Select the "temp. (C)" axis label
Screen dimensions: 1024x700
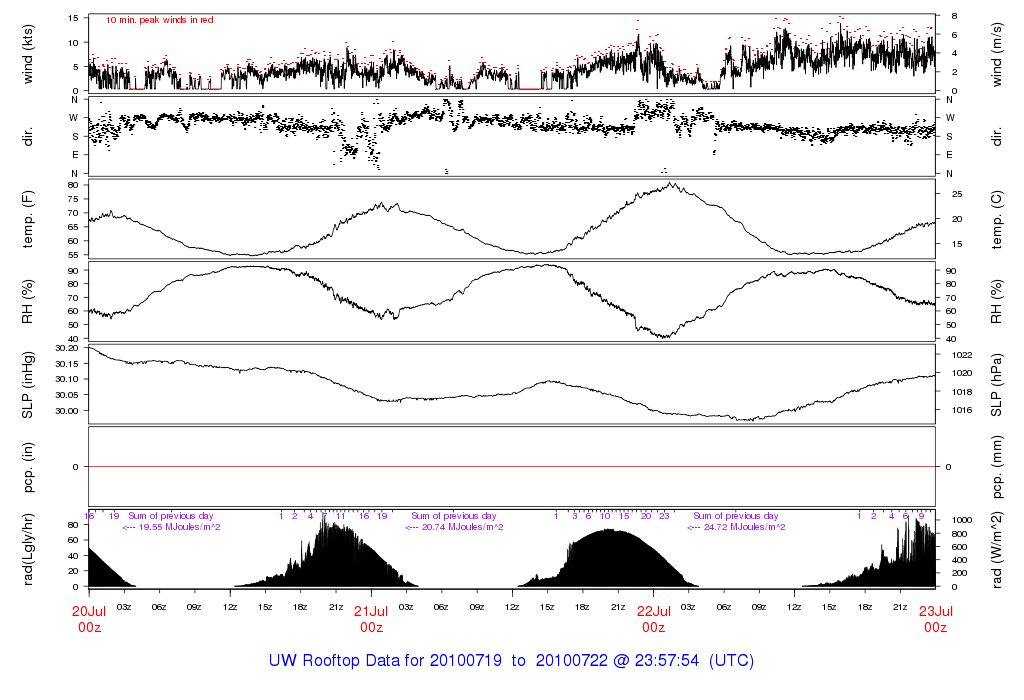pyautogui.click(x=997, y=219)
